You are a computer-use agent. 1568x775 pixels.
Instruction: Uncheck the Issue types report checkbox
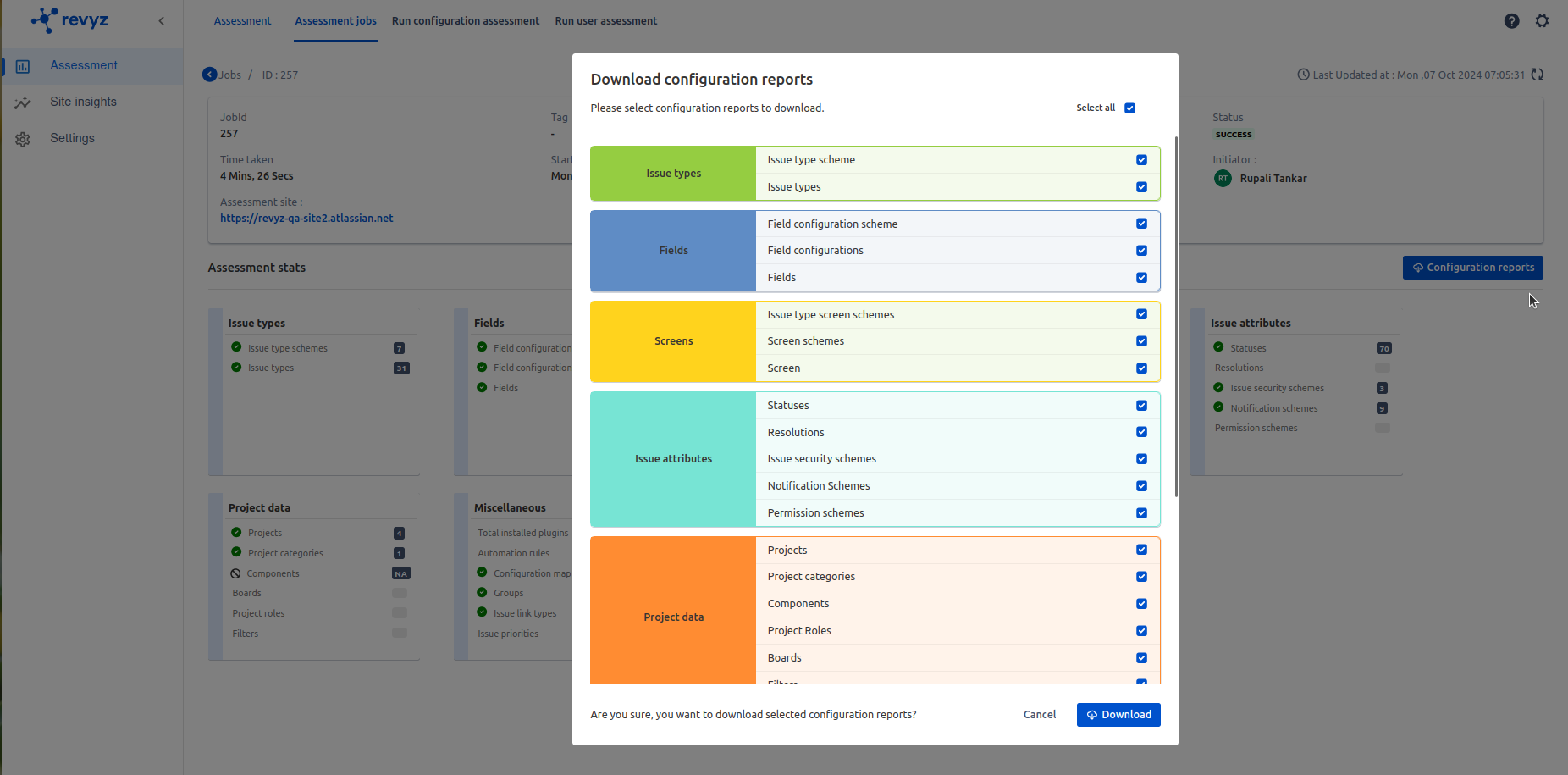pyautogui.click(x=1141, y=187)
